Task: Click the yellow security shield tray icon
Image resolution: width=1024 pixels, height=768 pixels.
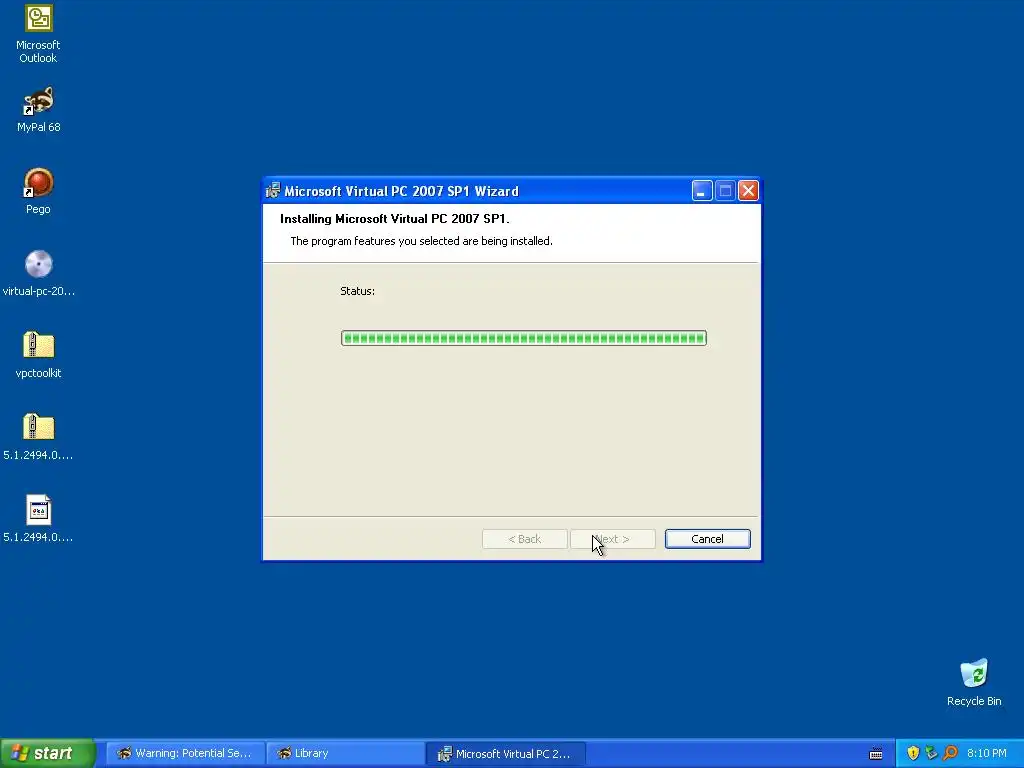Action: pos(913,753)
